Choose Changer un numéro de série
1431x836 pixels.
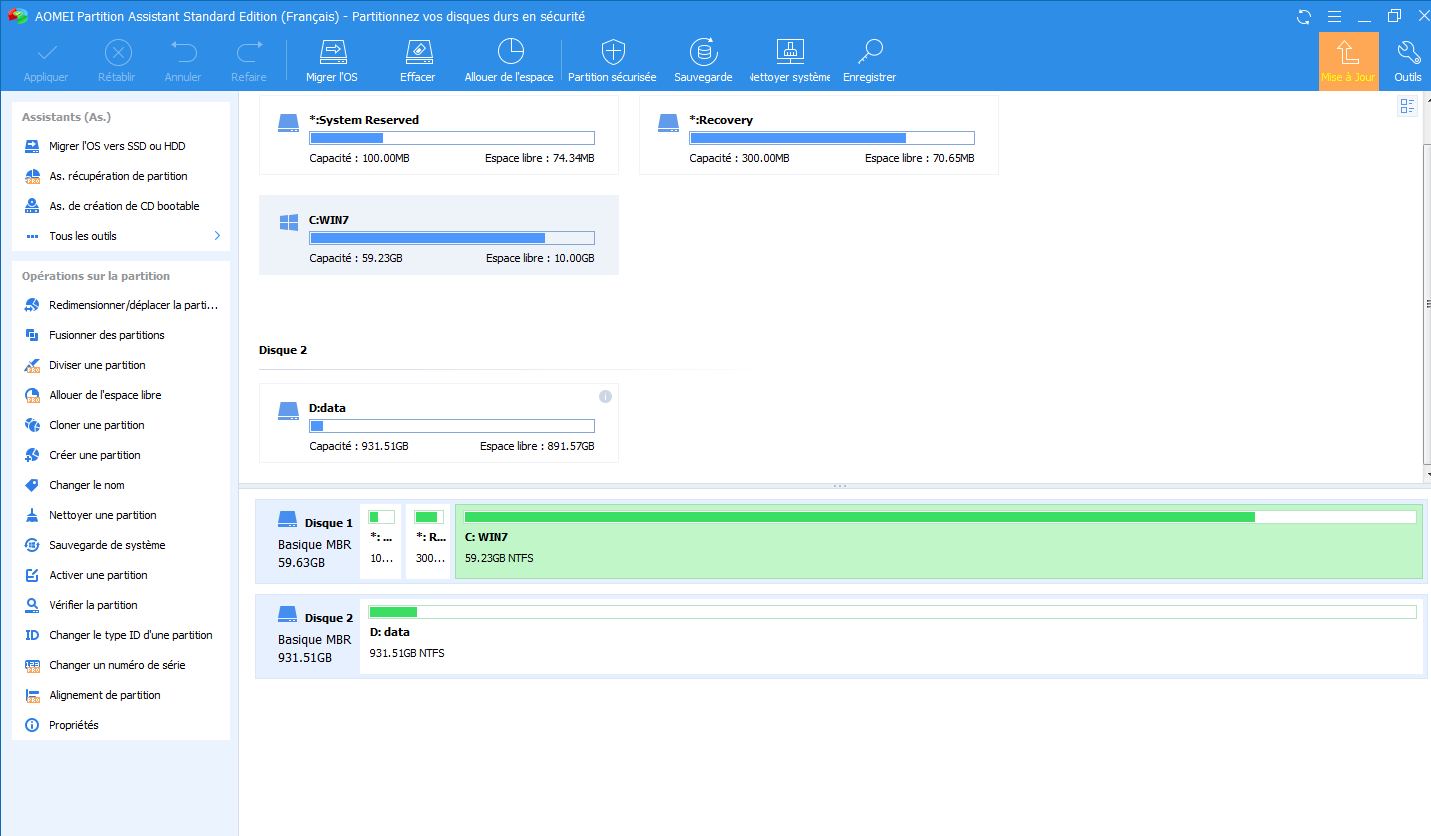pyautogui.click(x=118, y=665)
